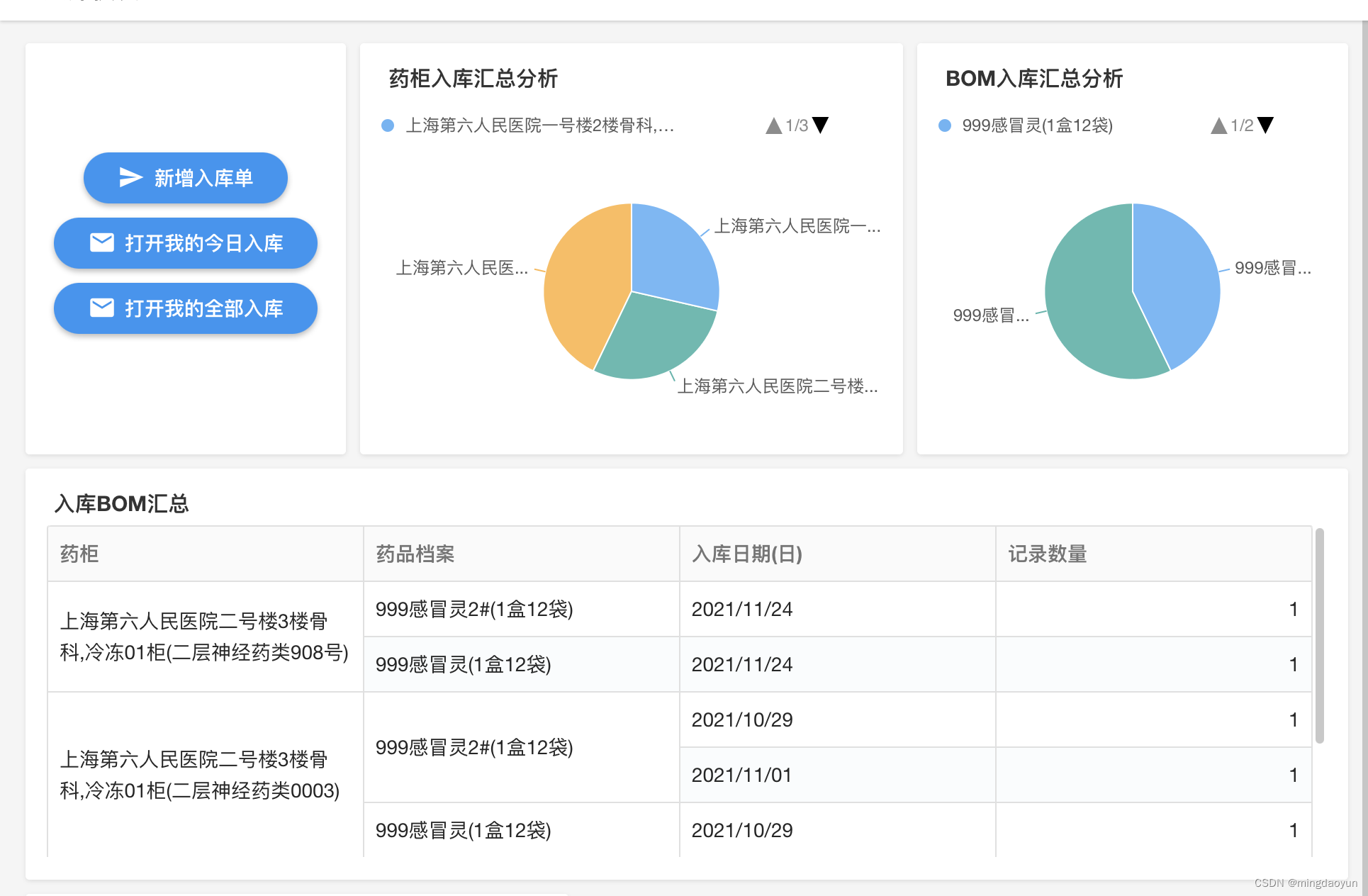1368x896 pixels.
Task: Toggle 上海第六人民医院一号楼2楼骨科 legend item
Action: pos(539,125)
